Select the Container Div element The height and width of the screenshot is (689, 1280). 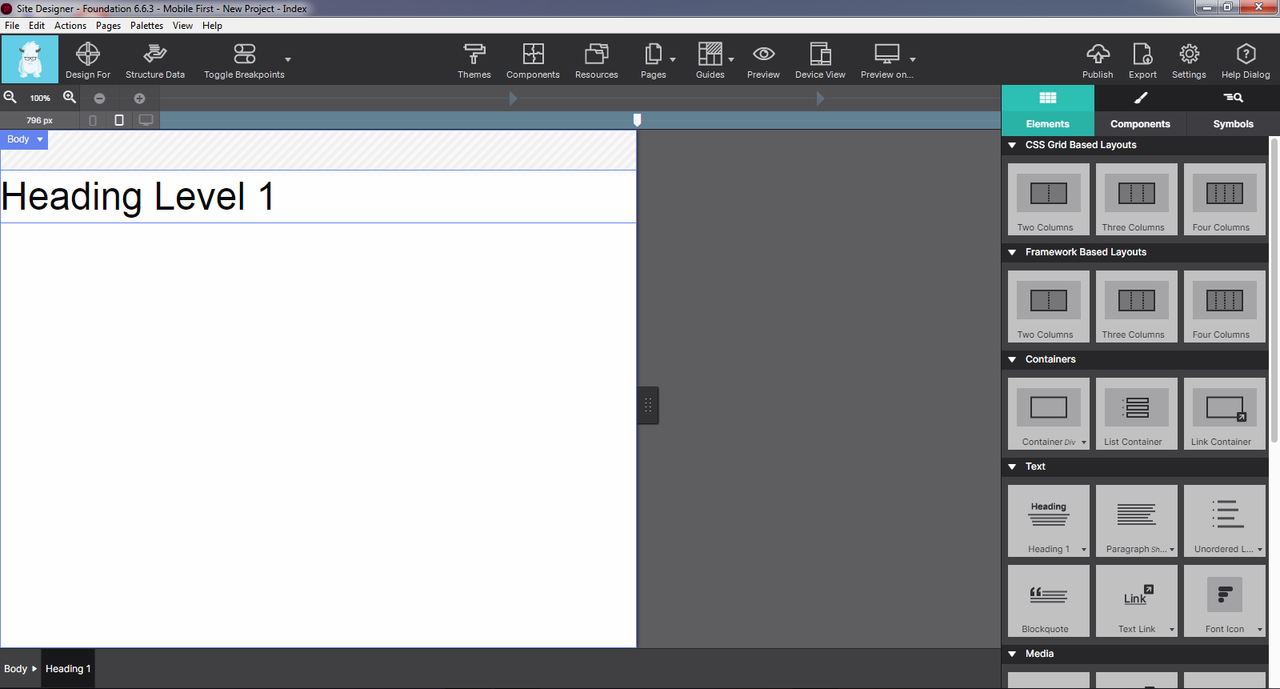(1049, 413)
